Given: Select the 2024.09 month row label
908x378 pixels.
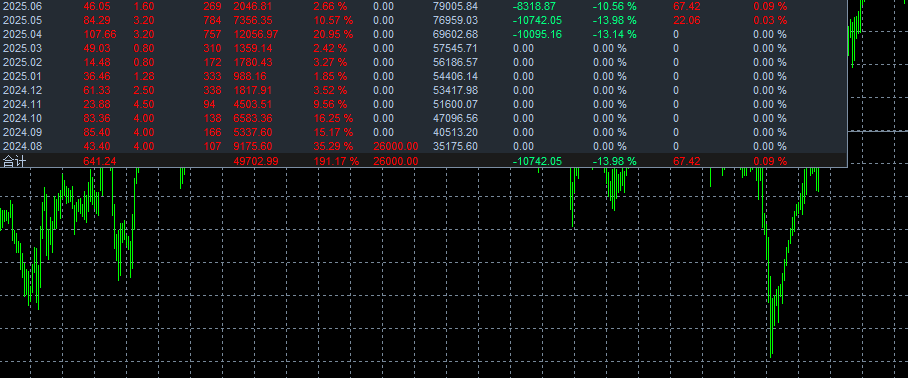Looking at the screenshot, I should 23,132.
